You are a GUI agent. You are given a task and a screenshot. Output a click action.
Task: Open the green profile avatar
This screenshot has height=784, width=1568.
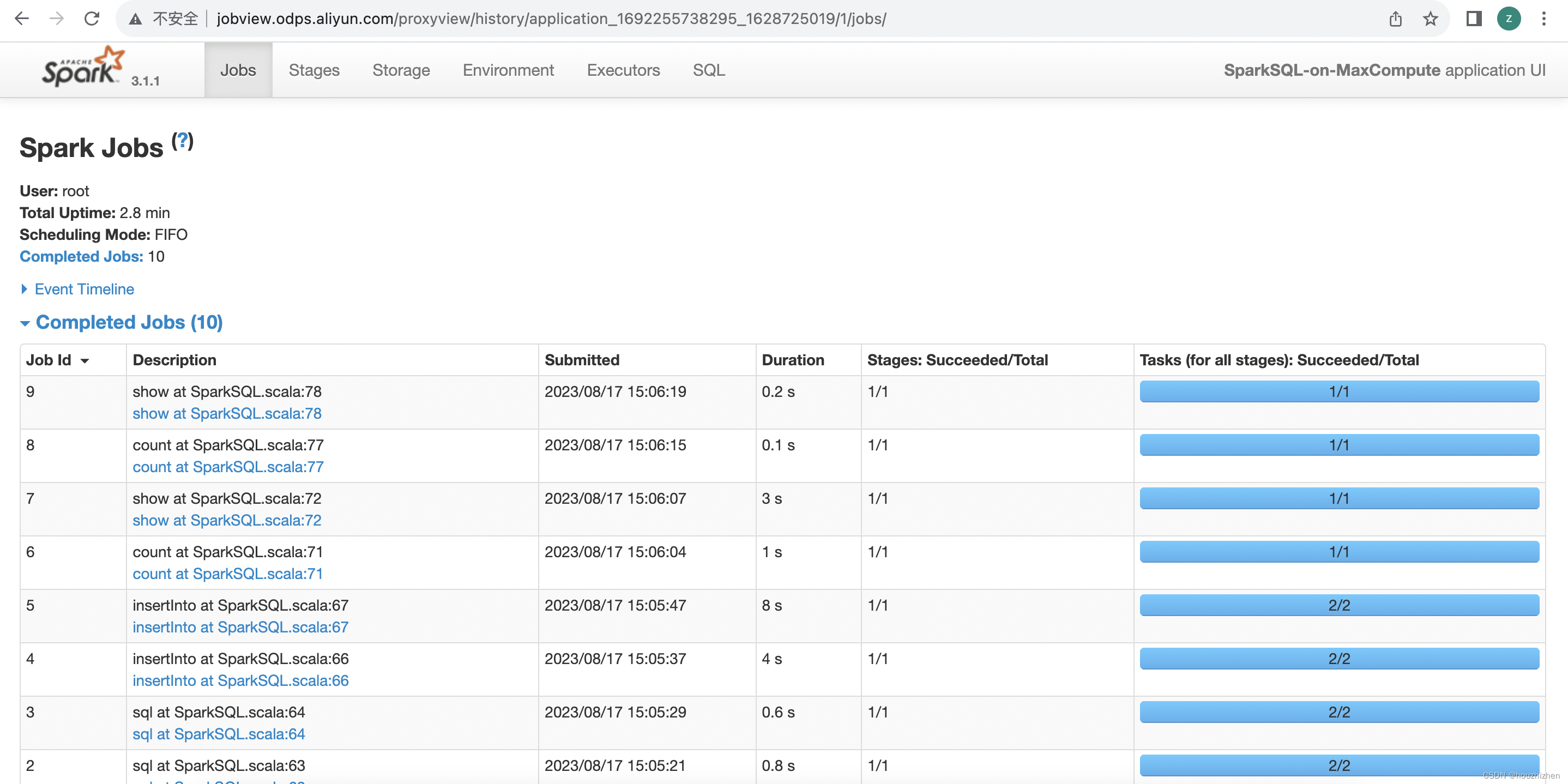[1509, 19]
